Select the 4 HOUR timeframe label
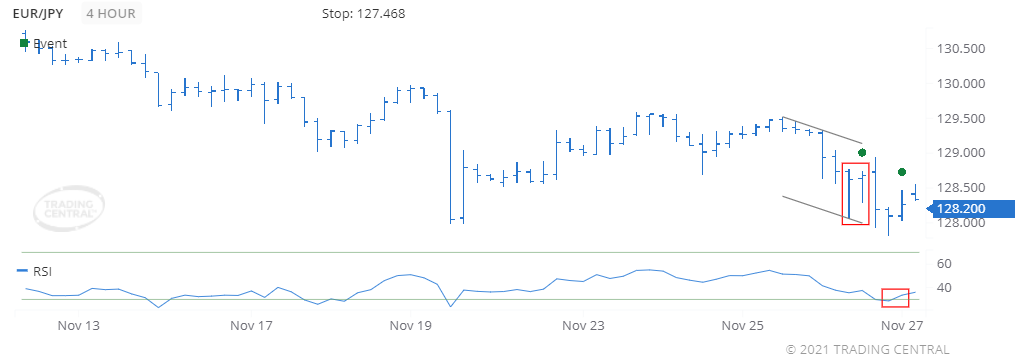 click(111, 14)
